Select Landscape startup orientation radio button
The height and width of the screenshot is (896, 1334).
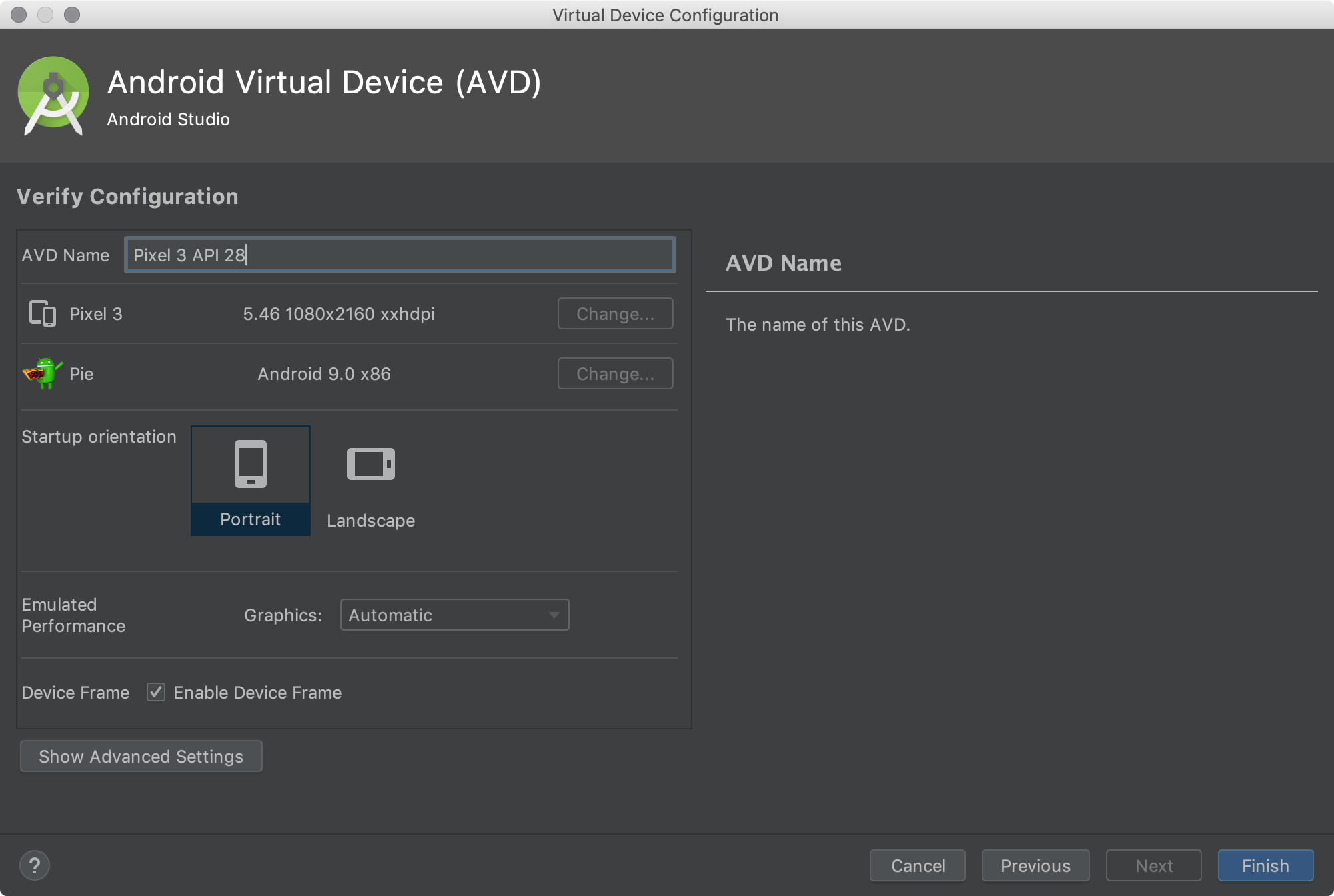click(372, 480)
